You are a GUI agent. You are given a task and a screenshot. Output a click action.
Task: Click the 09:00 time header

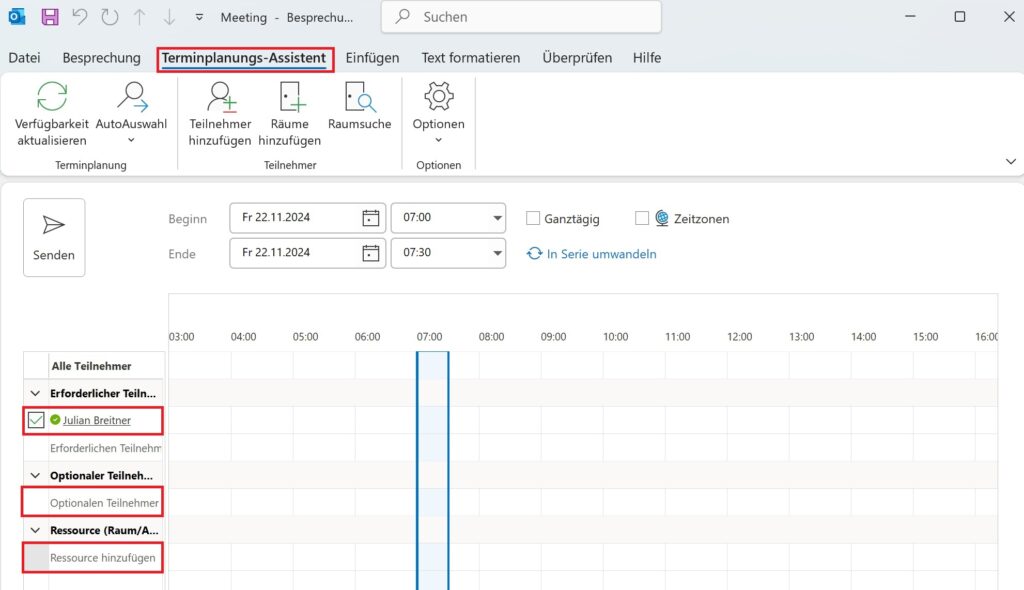click(553, 336)
